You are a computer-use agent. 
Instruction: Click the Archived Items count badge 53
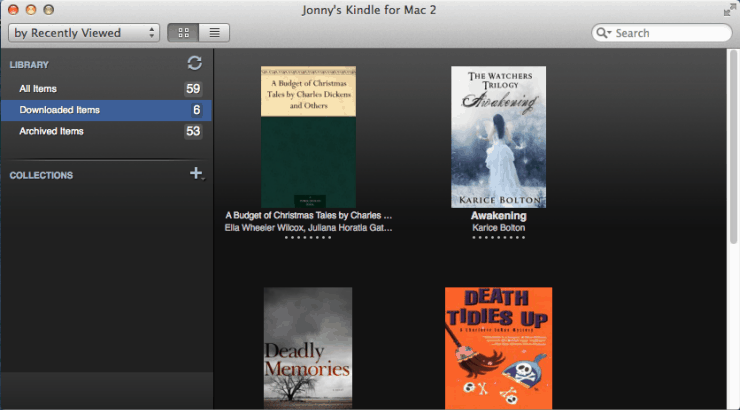tap(193, 131)
